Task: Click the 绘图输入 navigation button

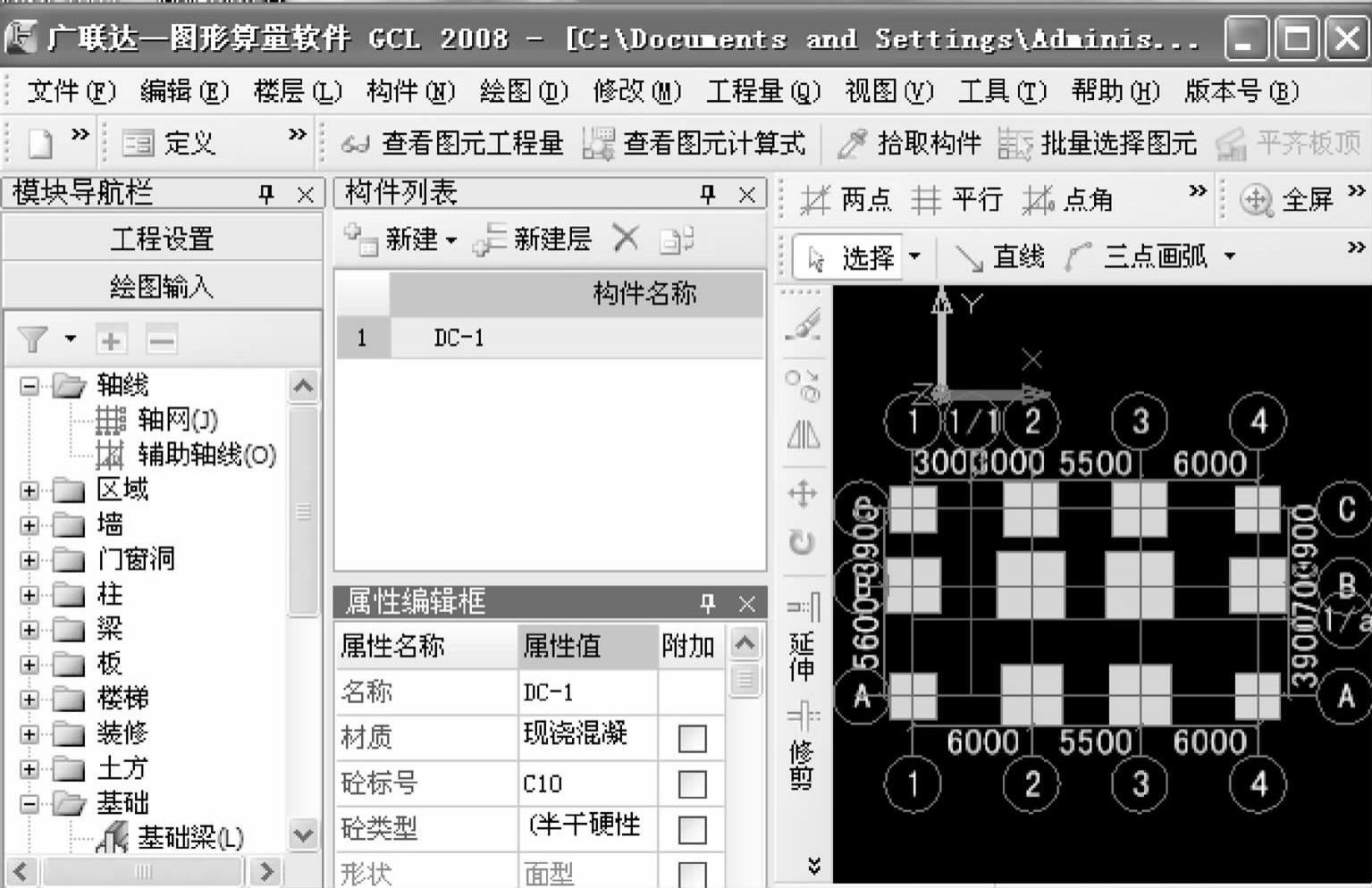Action: tap(162, 287)
